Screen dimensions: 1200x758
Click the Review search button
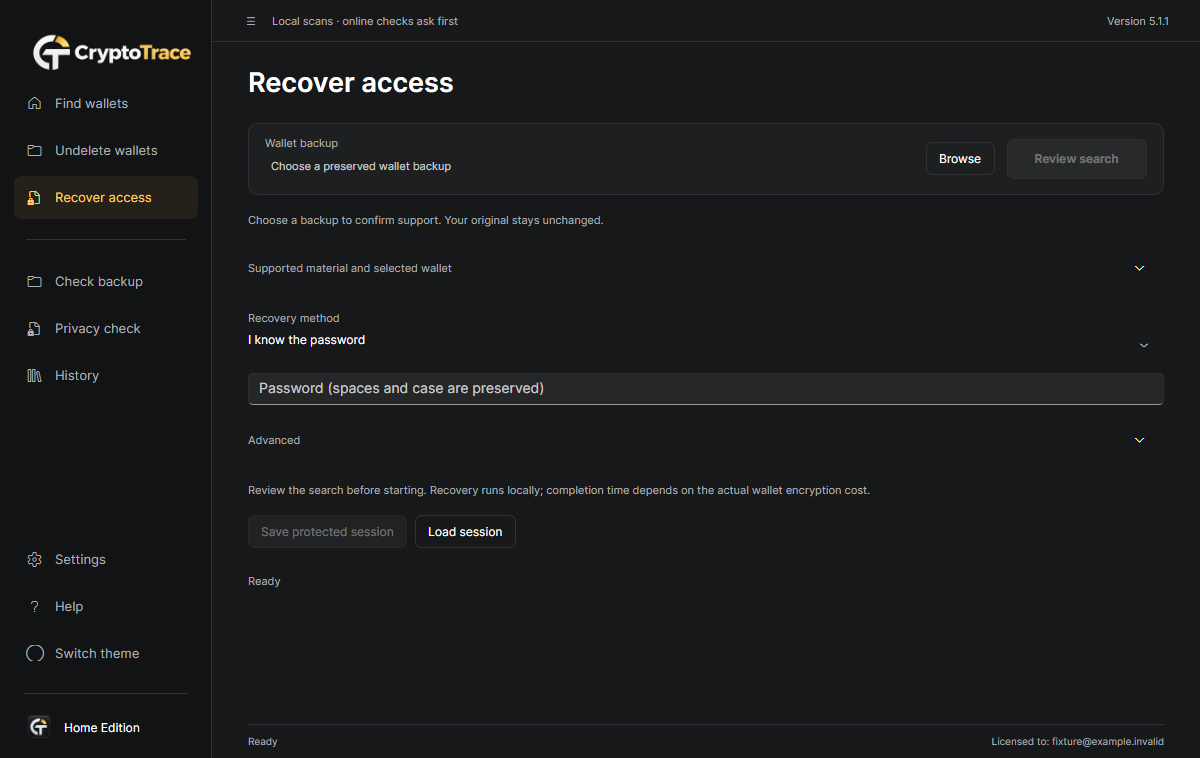pyautogui.click(x=1076, y=159)
